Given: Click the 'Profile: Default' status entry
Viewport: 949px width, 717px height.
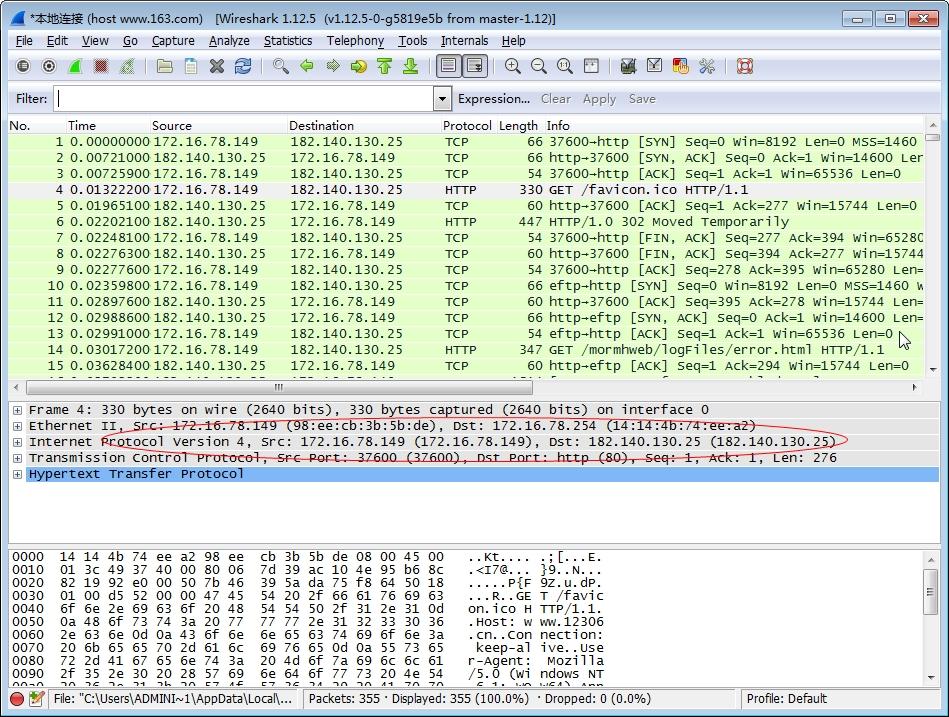Looking at the screenshot, I should [x=786, y=699].
